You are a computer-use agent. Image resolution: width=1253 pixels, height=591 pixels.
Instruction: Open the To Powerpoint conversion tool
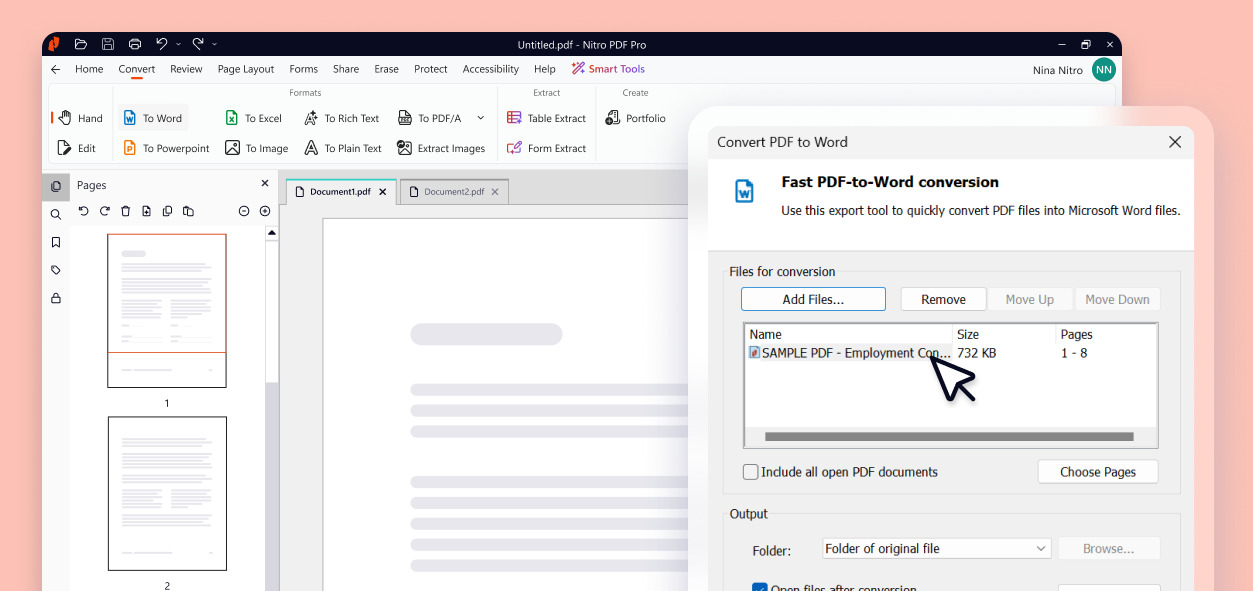pyautogui.click(x=166, y=148)
